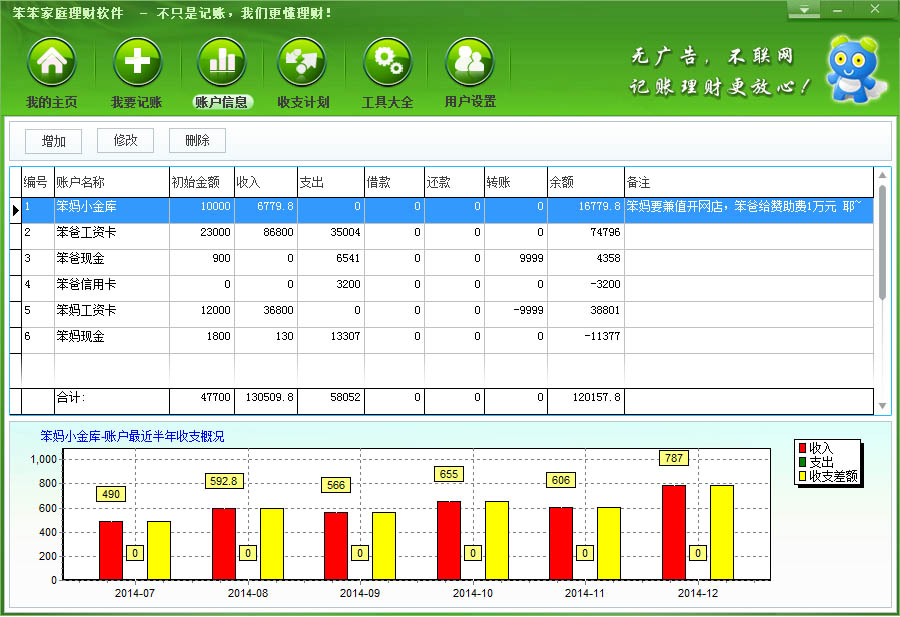Click yellow 收支差额 legend swatch
Viewport: 900px width, 617px height.
click(x=802, y=476)
